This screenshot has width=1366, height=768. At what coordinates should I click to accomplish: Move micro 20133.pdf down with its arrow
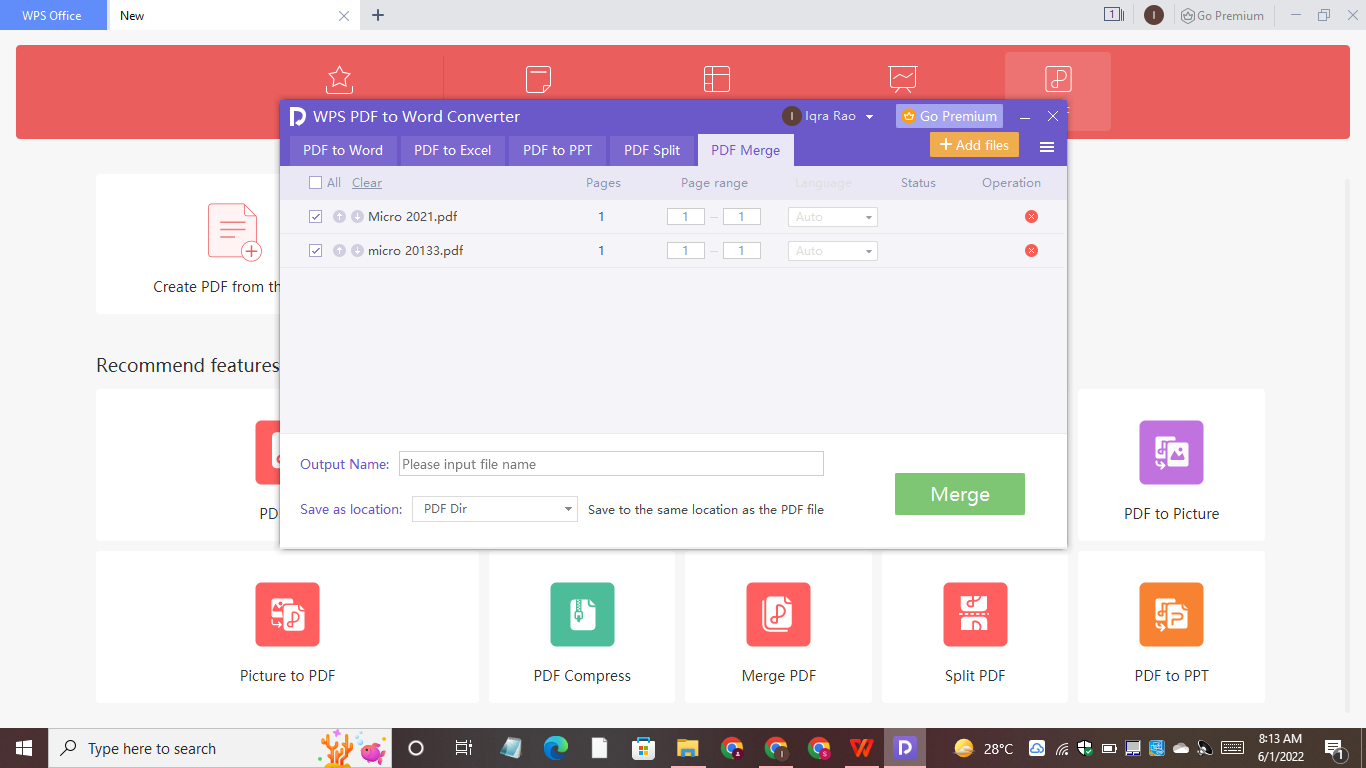(x=357, y=251)
